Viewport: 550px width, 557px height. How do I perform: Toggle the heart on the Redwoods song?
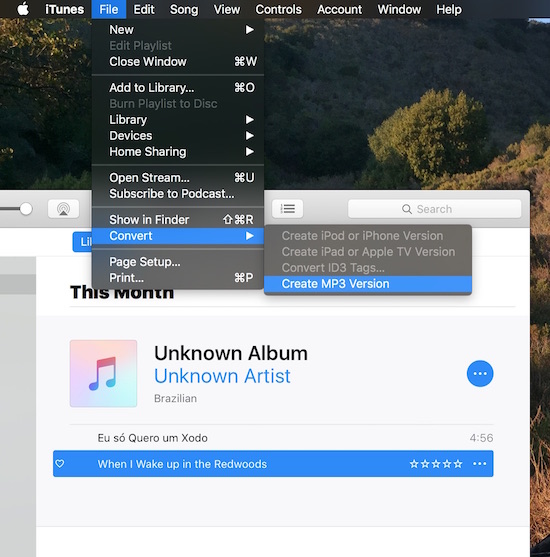(x=60, y=464)
